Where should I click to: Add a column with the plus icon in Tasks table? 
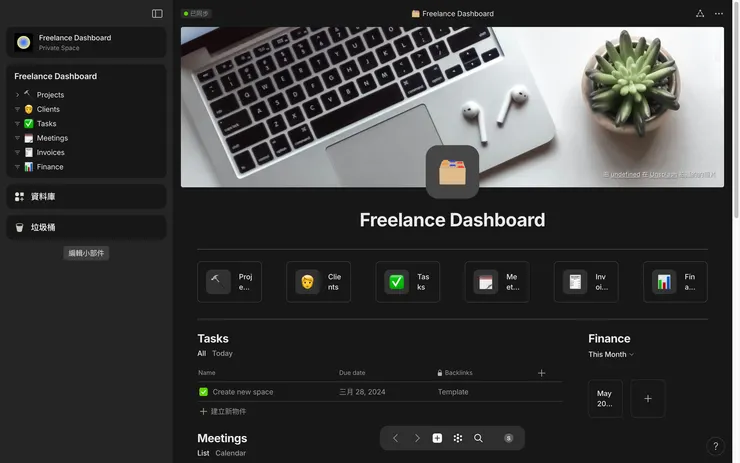tap(541, 373)
